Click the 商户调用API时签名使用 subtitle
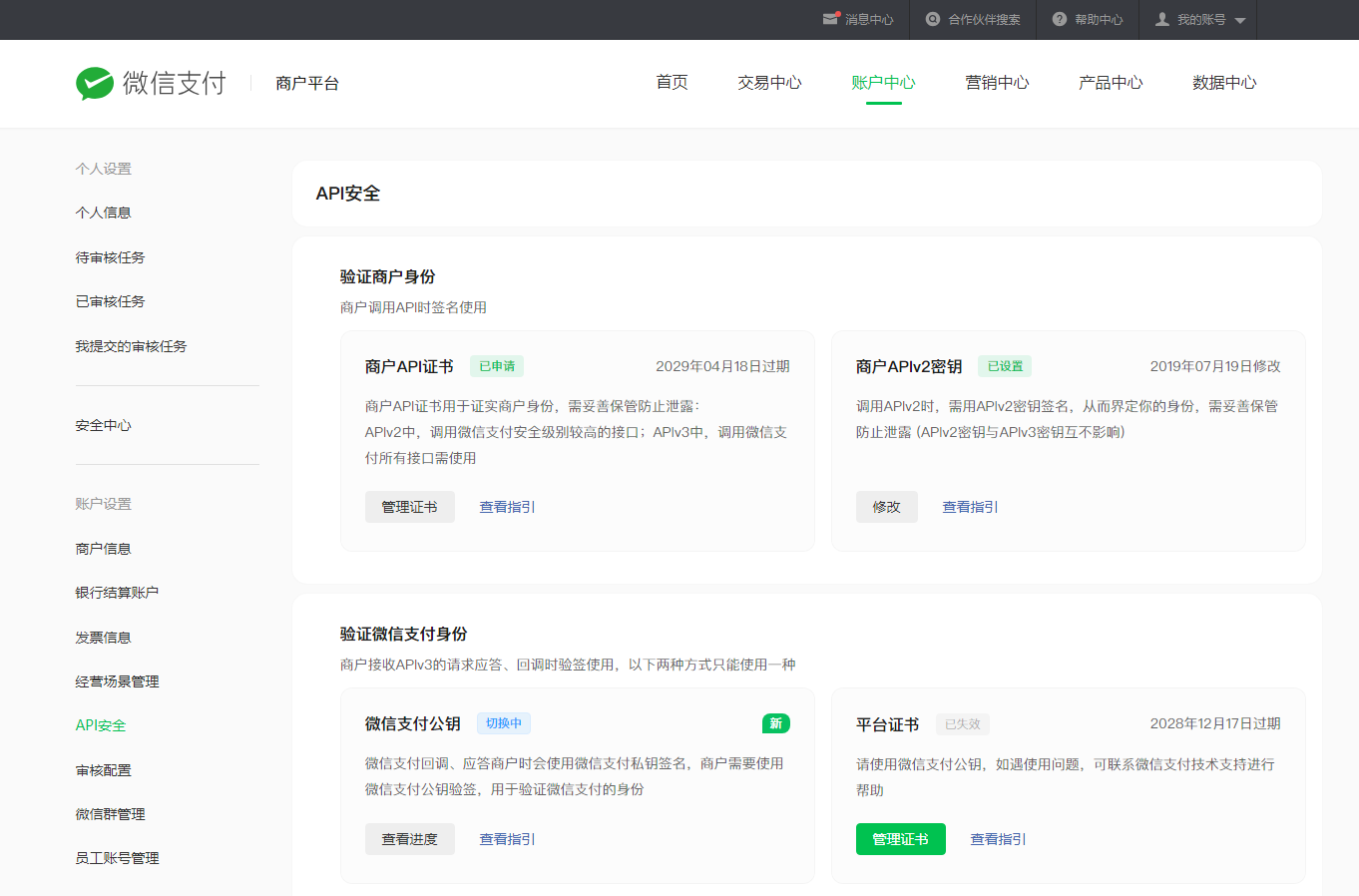 pos(413,307)
